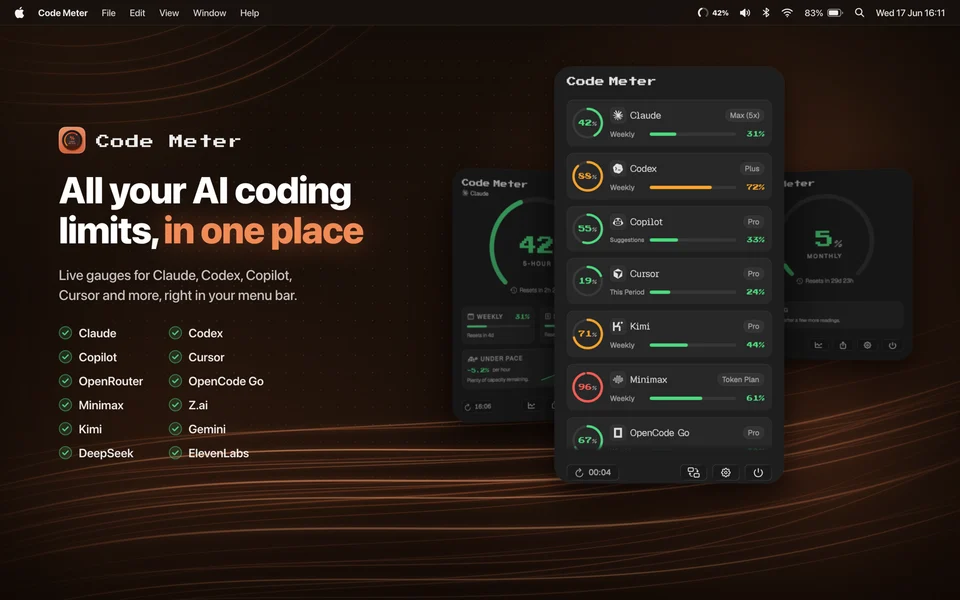960x600 pixels.
Task: Click the Kimi provider icon
Action: coord(618,326)
